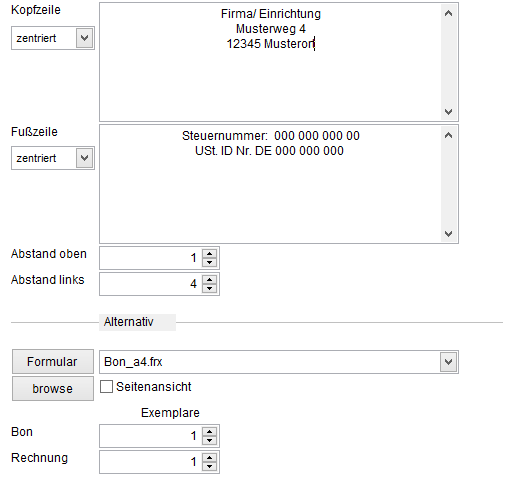The width and height of the screenshot is (518, 486).
Task: Open the Fußzeile alignment dropdown
Action: (84, 158)
